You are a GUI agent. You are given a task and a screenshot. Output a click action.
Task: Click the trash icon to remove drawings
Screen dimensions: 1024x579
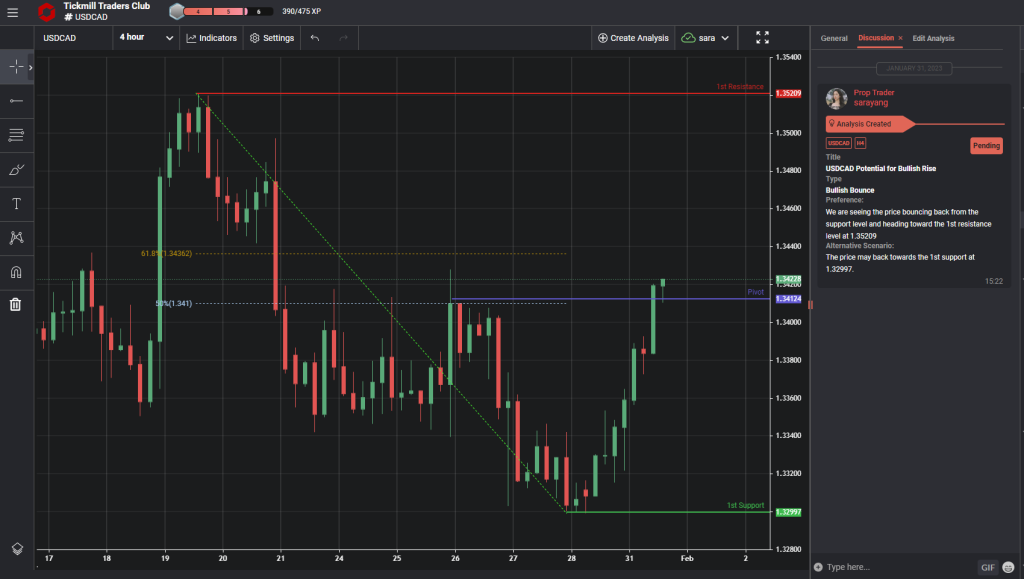tap(15, 303)
